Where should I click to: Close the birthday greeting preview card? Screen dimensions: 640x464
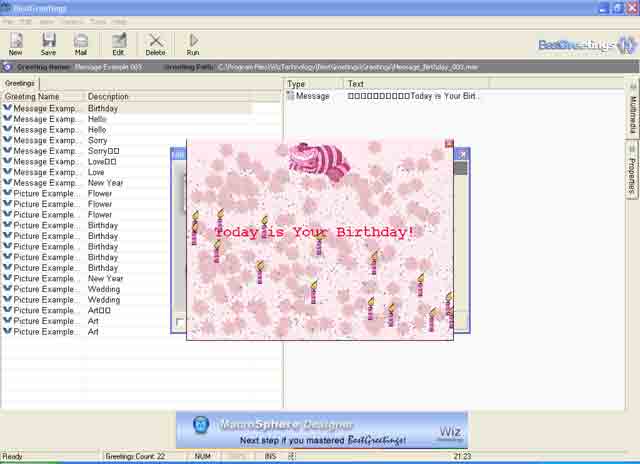(x=449, y=143)
